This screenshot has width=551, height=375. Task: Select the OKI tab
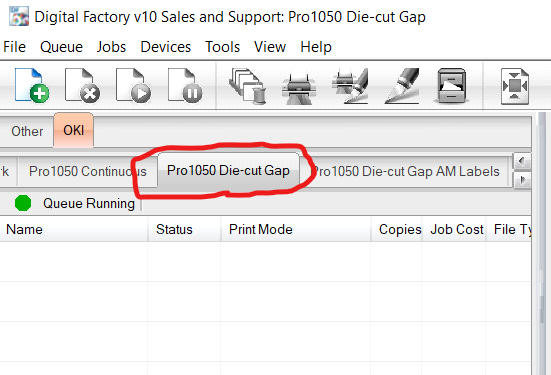coord(73,130)
